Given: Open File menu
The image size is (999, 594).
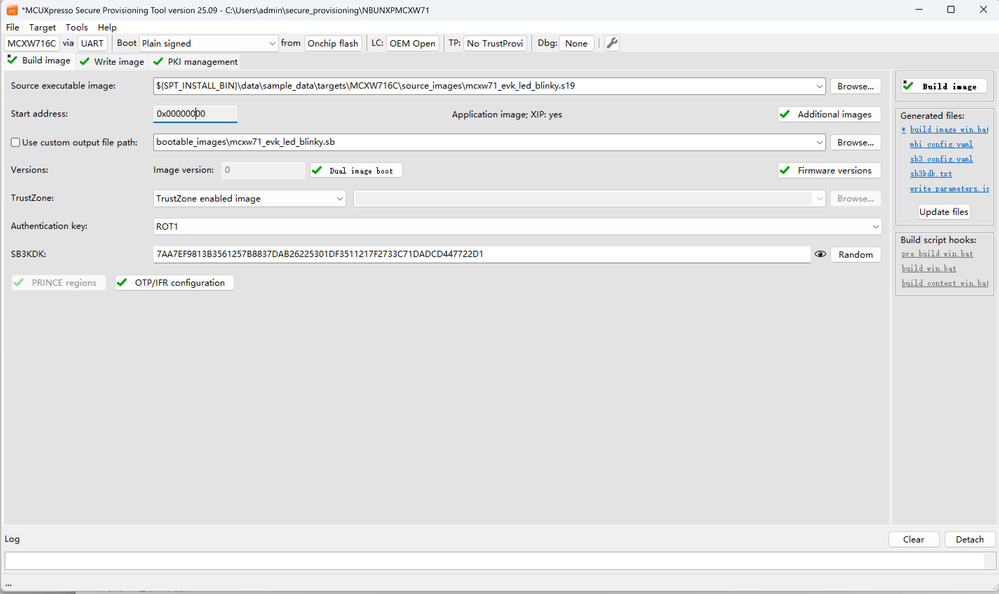Looking at the screenshot, I should tap(13, 27).
